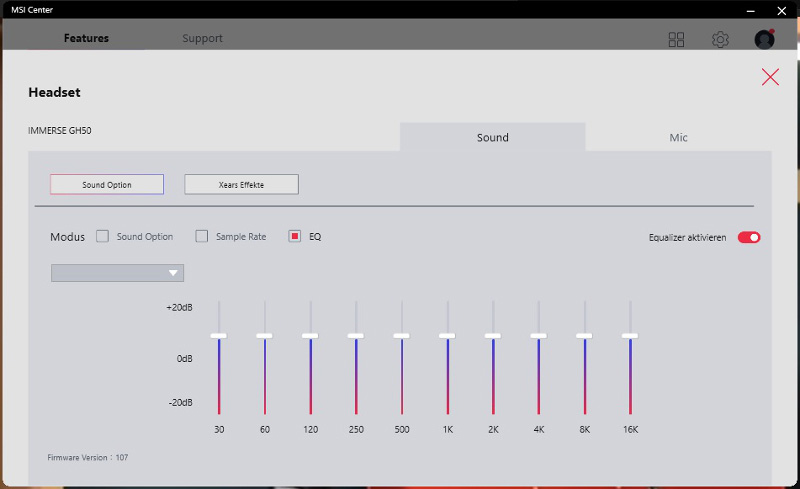Select the Xears Effekte button
The height and width of the screenshot is (489, 800).
[x=241, y=184]
